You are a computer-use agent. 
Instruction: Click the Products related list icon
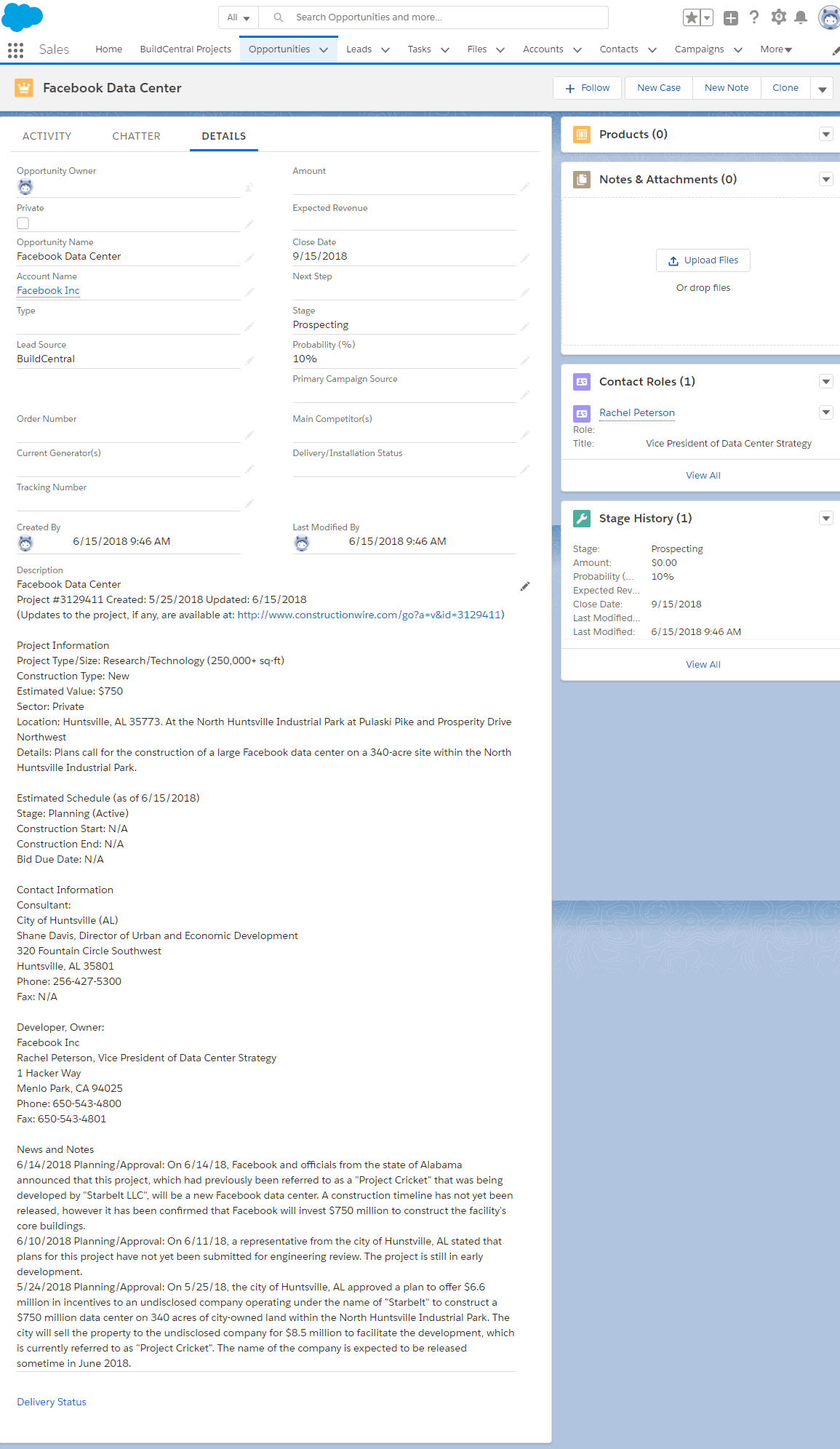[x=582, y=135]
